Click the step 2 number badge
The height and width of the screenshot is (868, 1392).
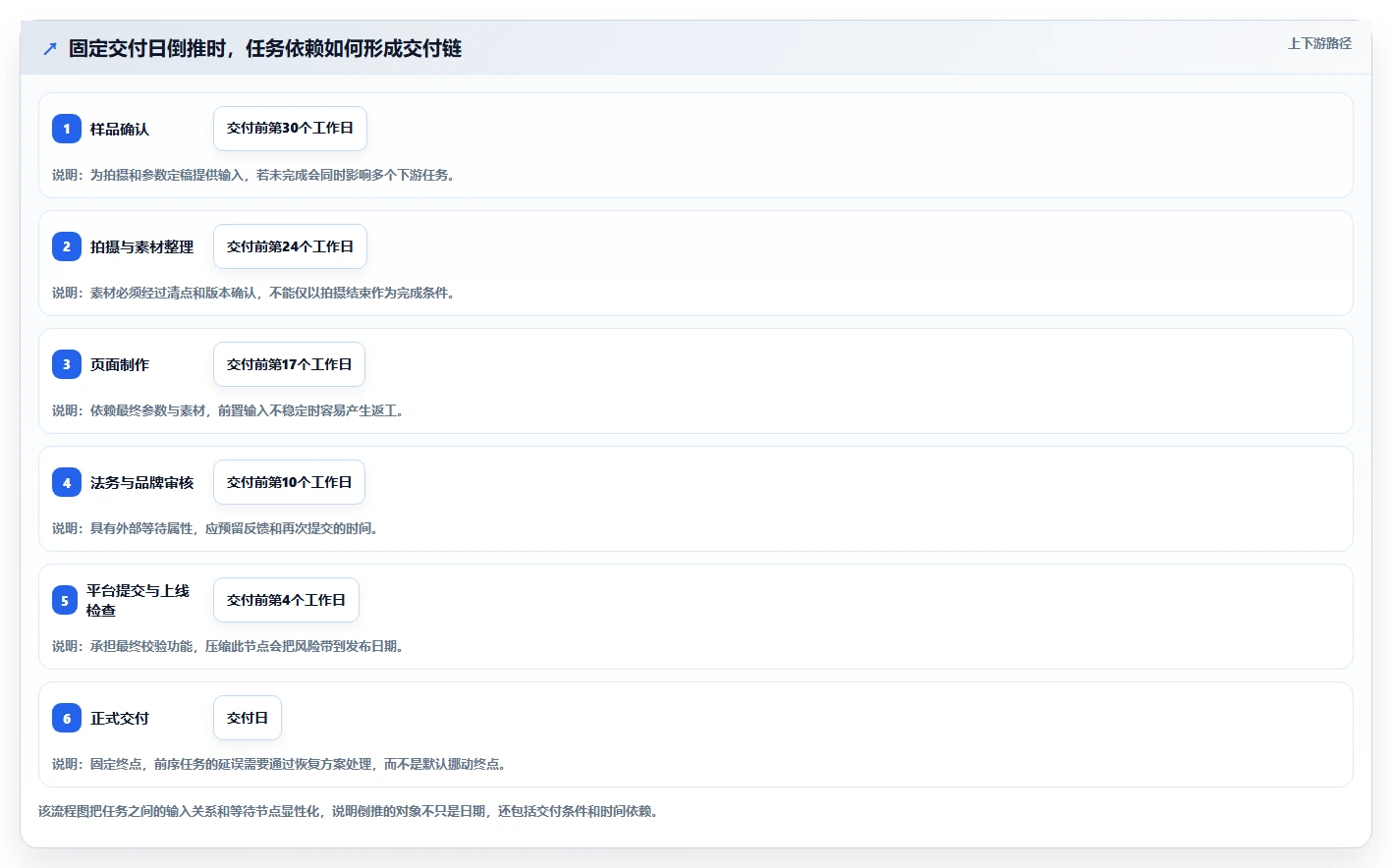[x=67, y=246]
